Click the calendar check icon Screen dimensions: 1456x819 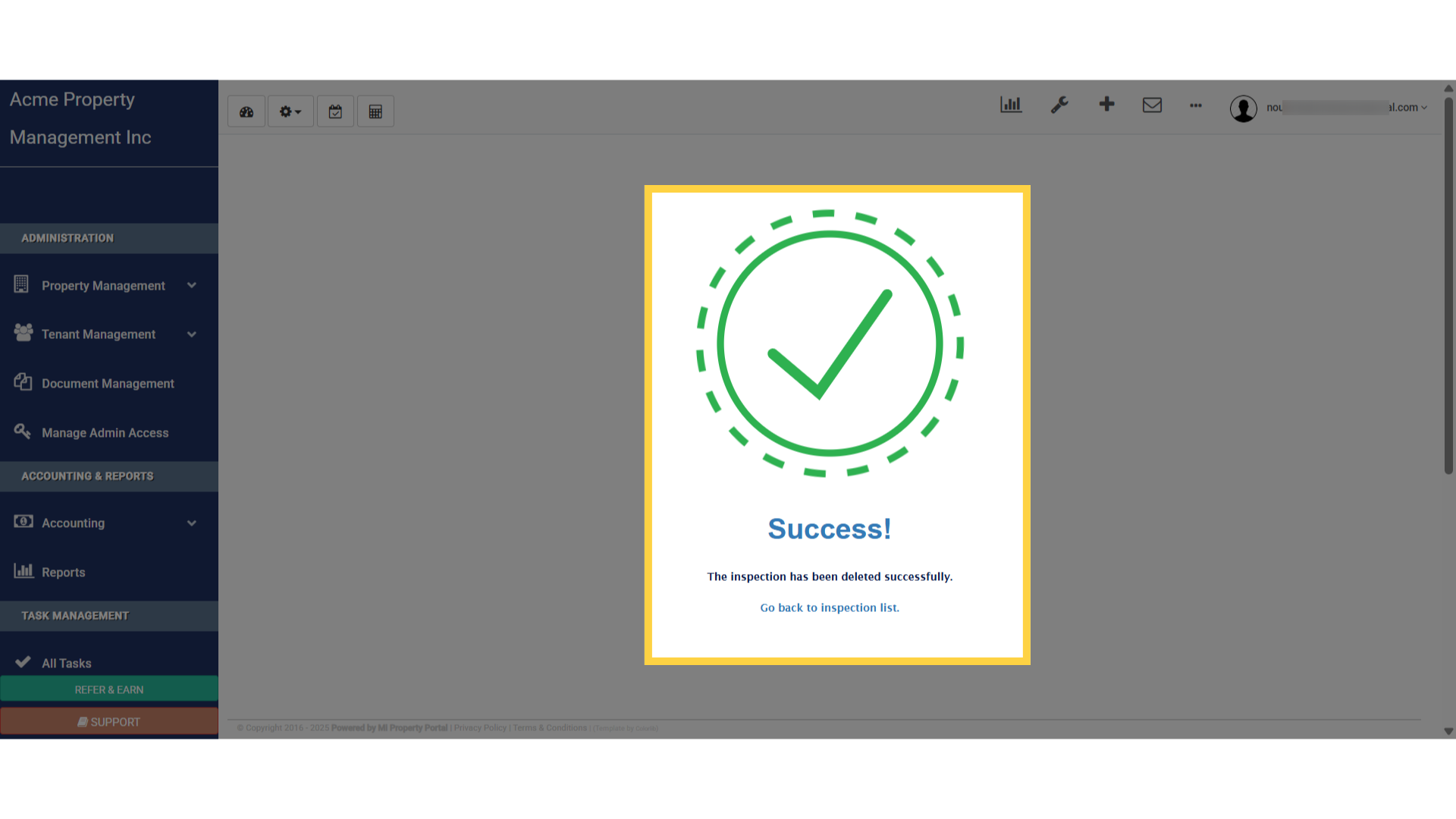335,111
